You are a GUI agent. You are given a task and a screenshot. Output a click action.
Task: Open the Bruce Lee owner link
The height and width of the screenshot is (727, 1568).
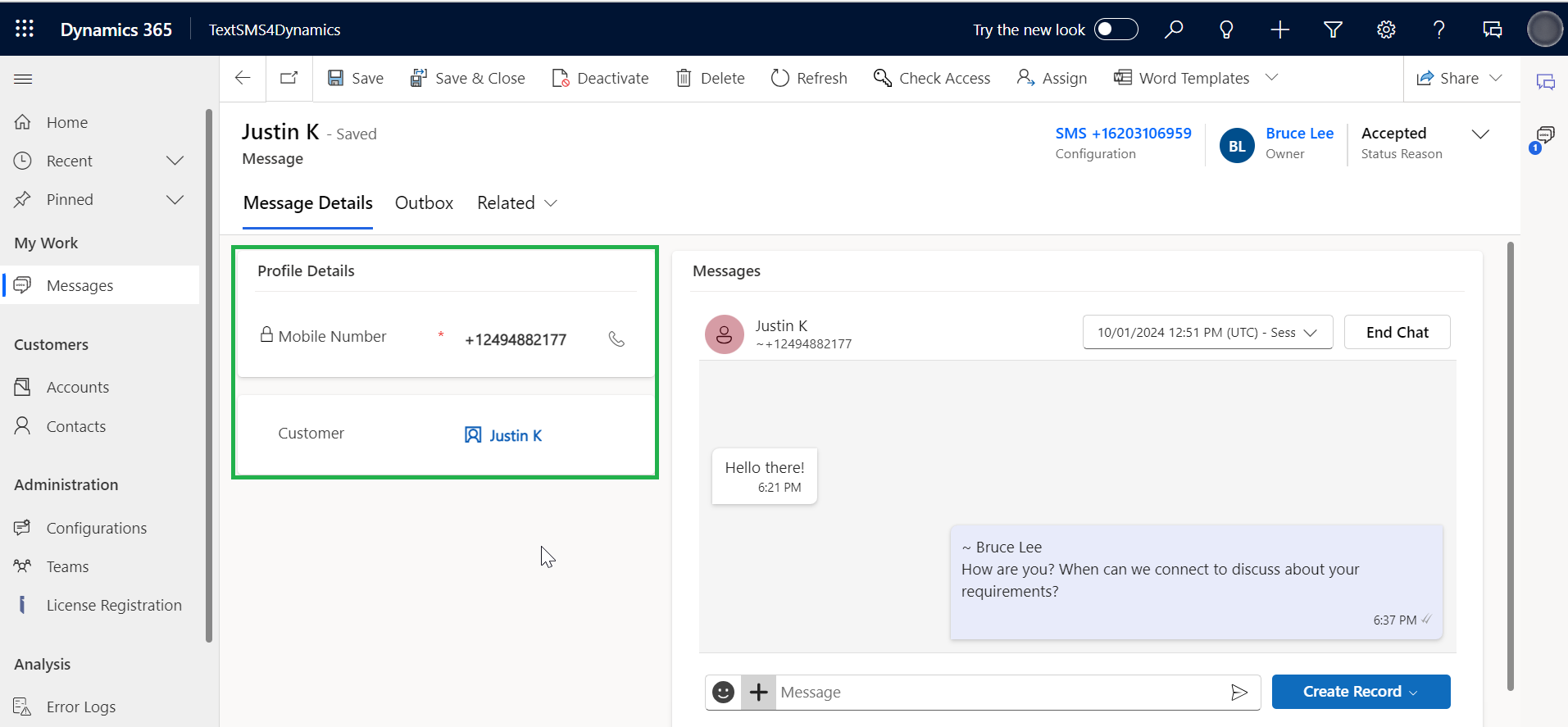coord(1299,134)
